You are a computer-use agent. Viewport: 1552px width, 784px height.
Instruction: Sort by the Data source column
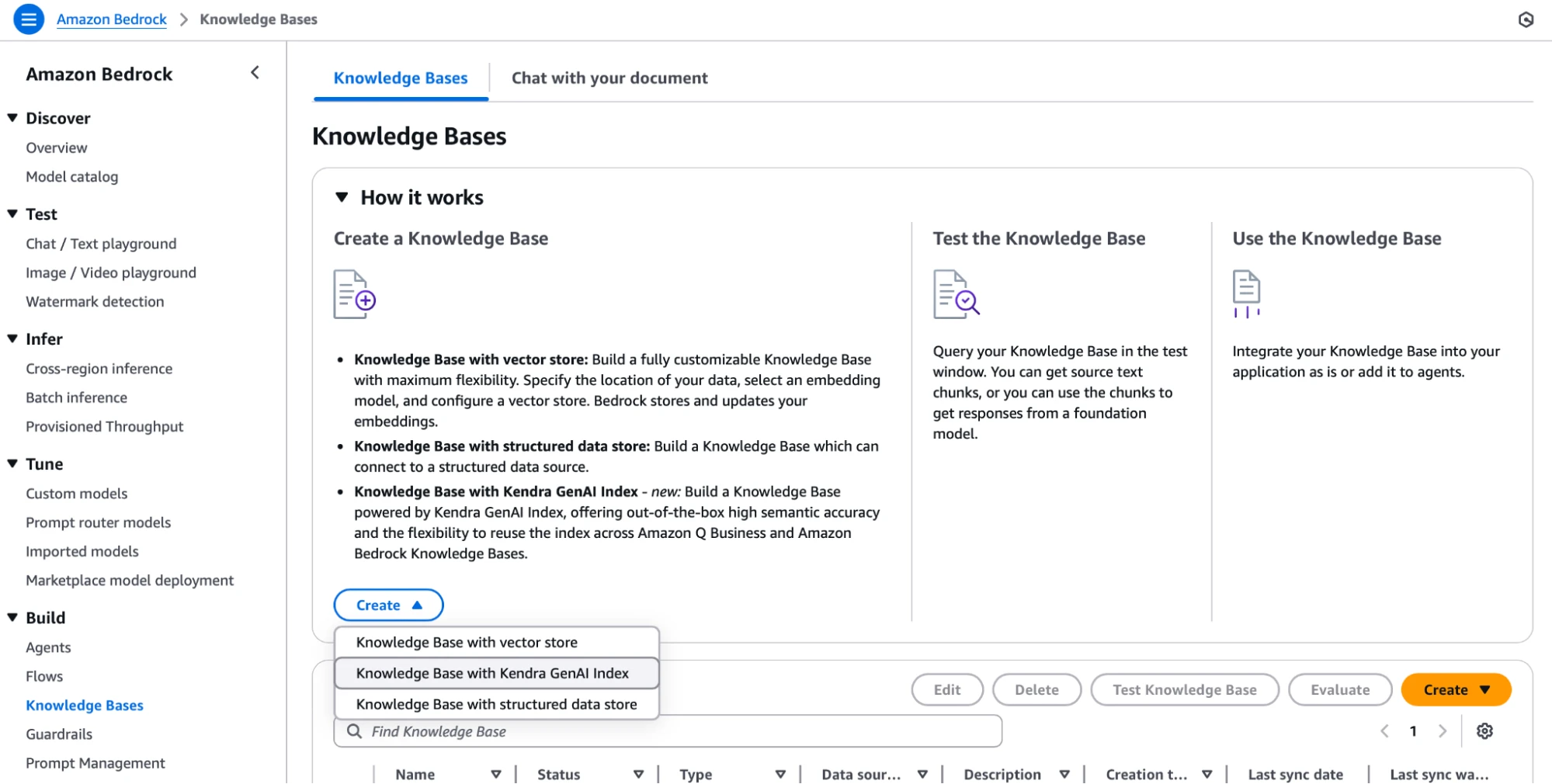(x=922, y=774)
